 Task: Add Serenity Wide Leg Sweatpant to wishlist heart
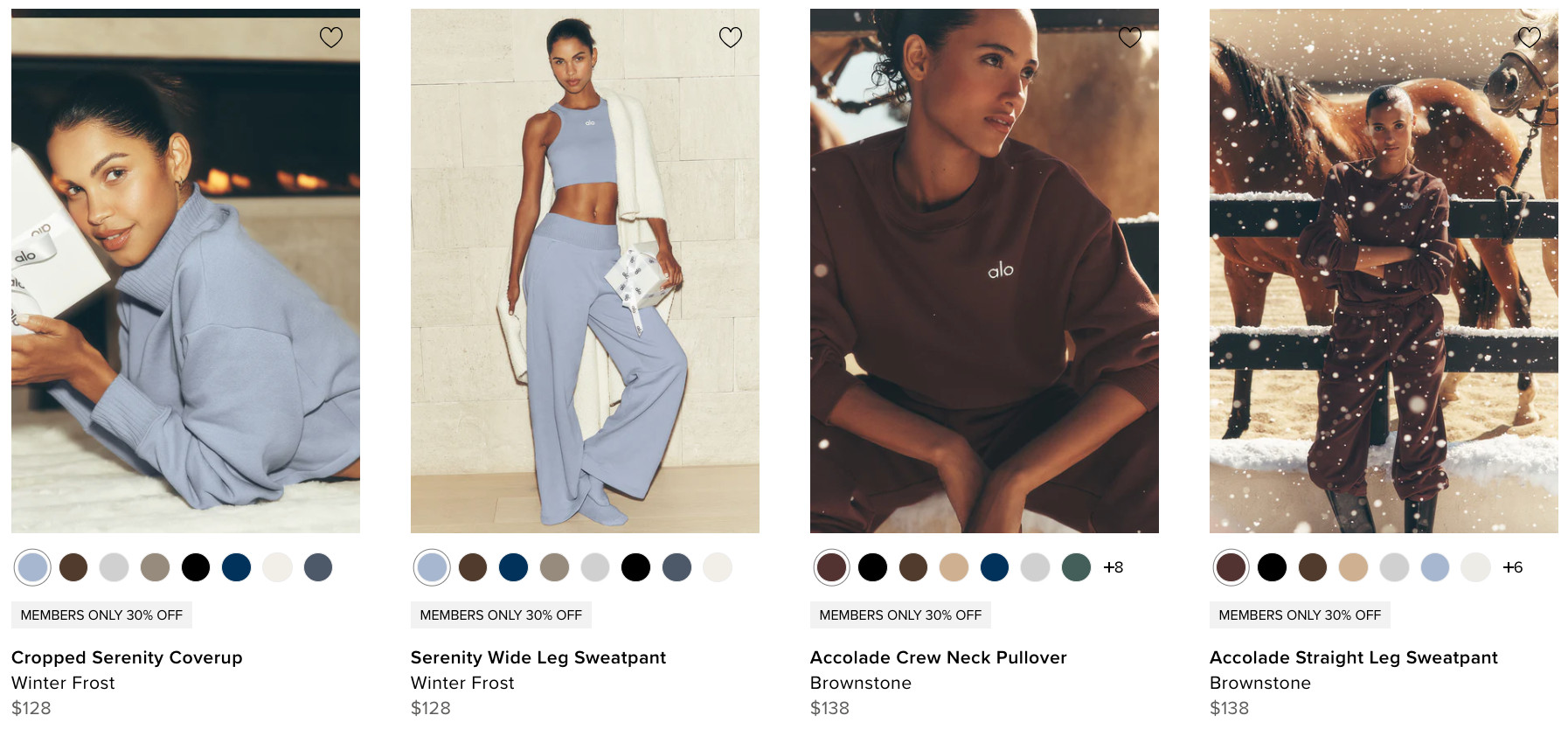click(x=731, y=37)
